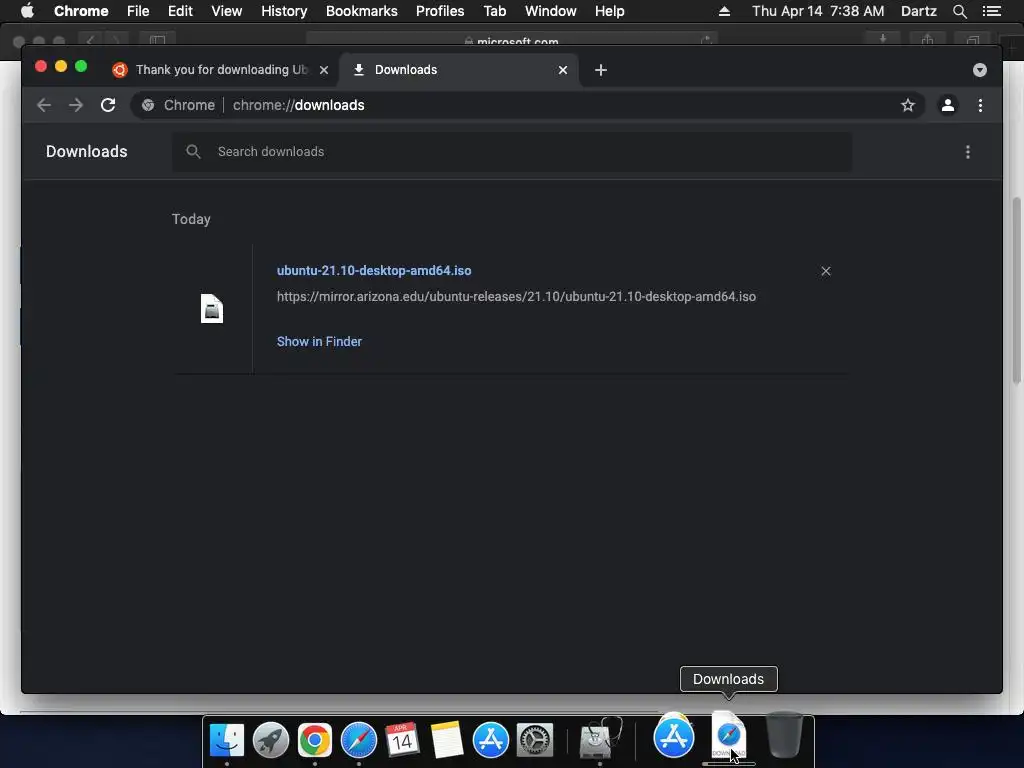
Task: Click the Chrome forward arrow button
Action: 76,105
